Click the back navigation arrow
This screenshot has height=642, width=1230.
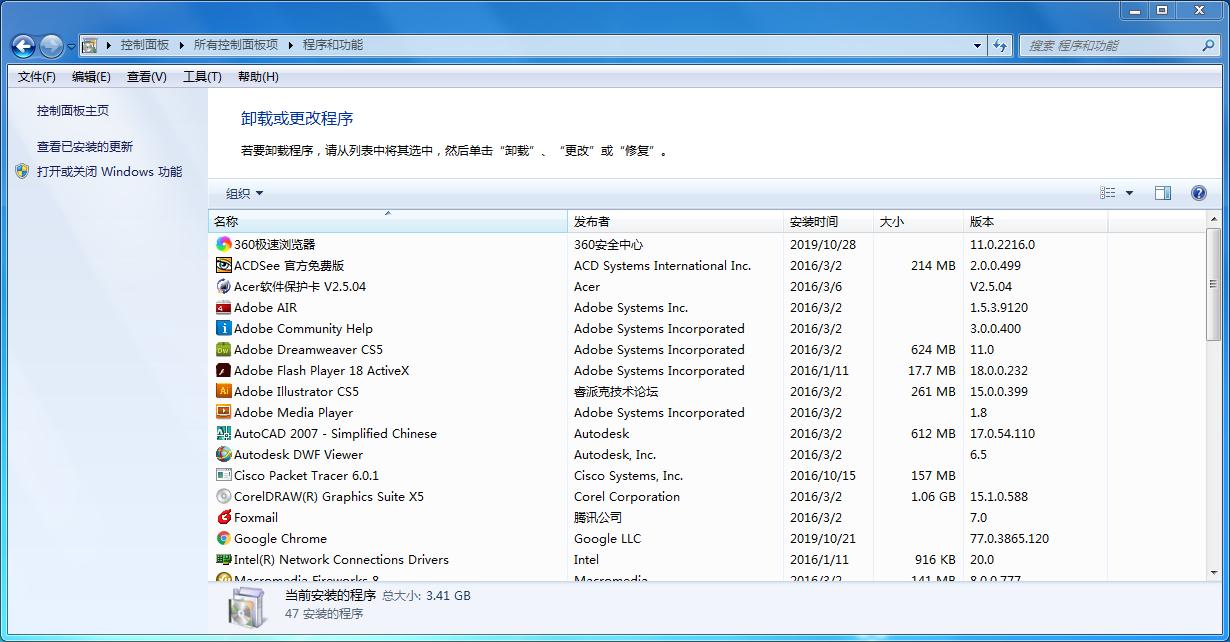[21, 45]
